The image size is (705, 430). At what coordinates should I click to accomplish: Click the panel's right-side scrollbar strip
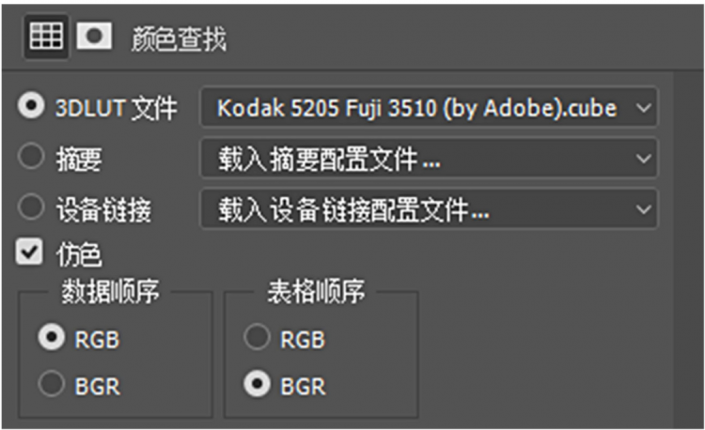[688, 250]
